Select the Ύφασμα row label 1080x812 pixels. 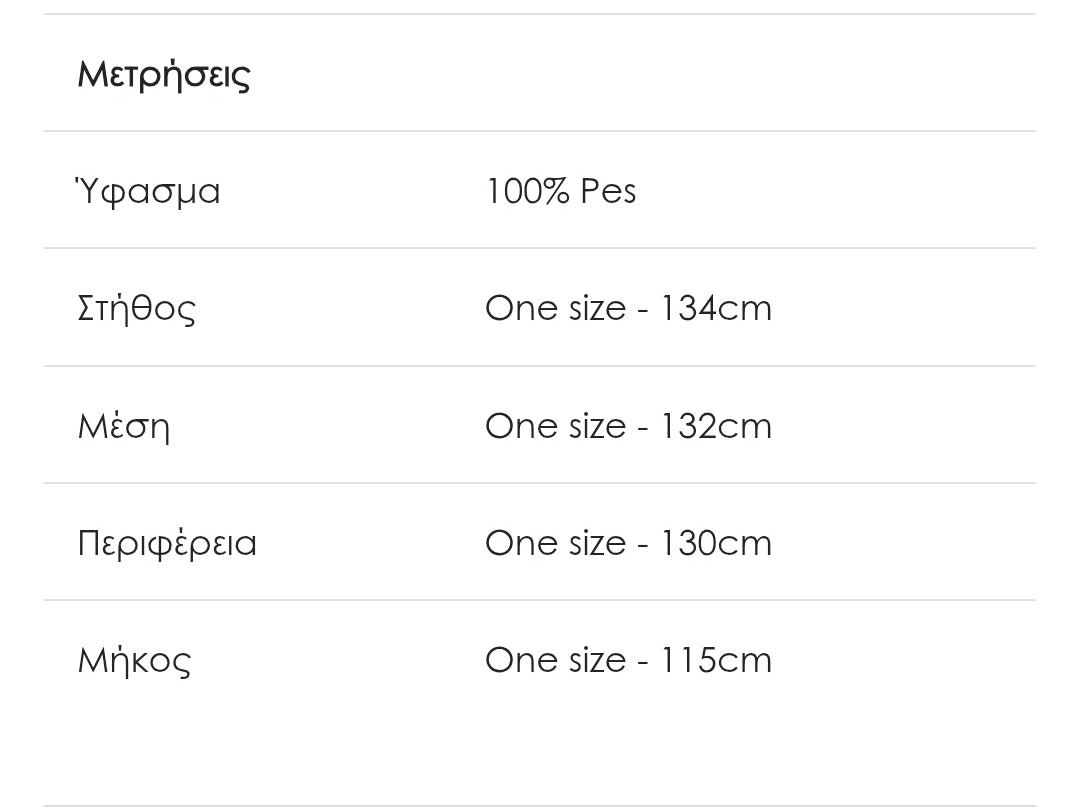point(148,191)
